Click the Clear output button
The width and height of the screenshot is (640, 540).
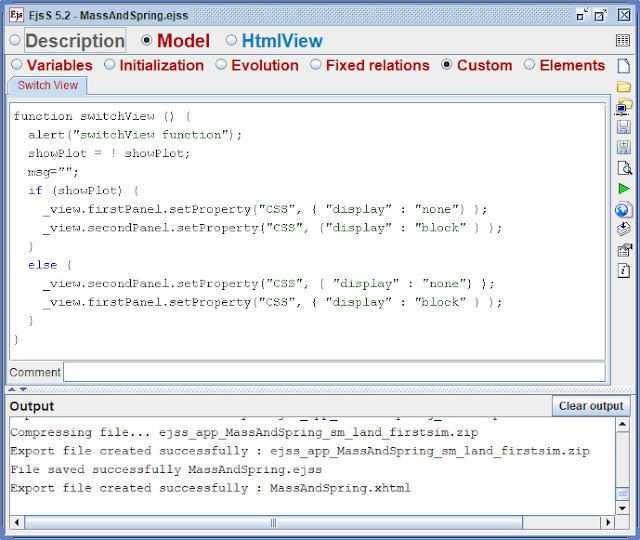591,406
